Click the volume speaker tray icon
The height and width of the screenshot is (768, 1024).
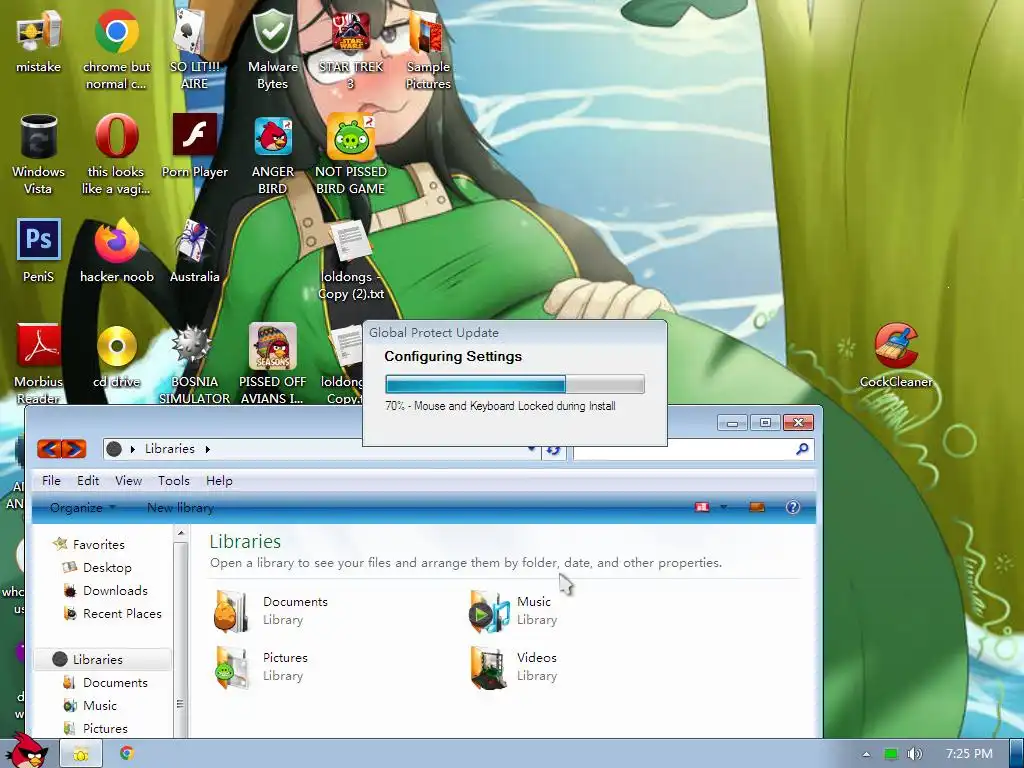pyautogui.click(x=914, y=754)
